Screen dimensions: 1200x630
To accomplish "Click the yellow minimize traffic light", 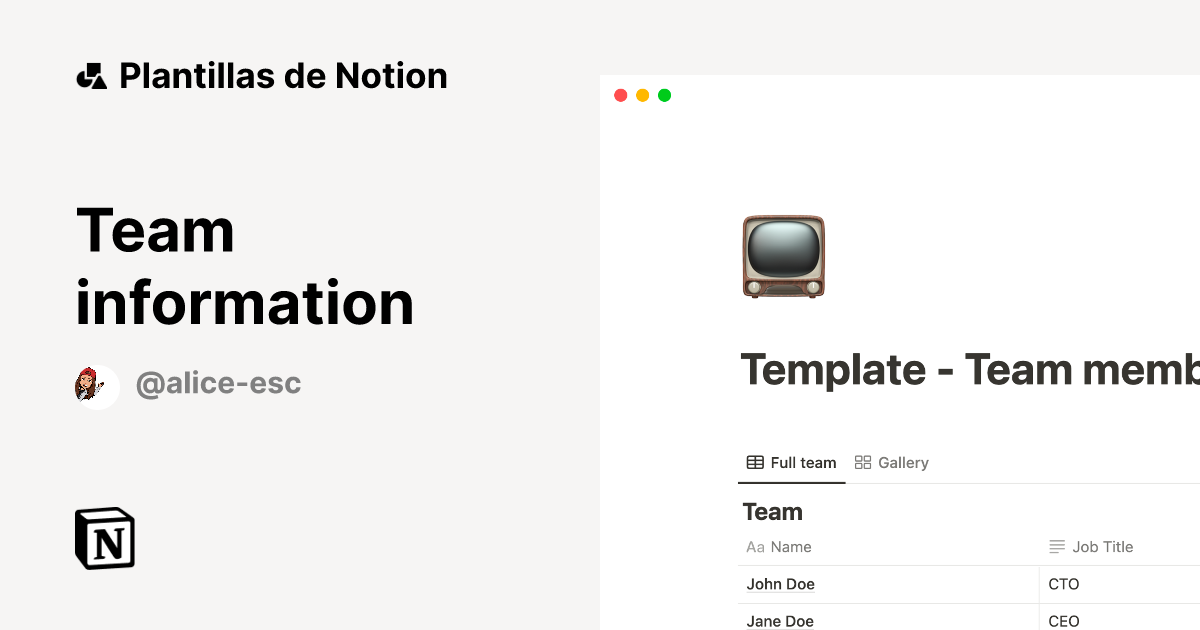I will point(642,95).
